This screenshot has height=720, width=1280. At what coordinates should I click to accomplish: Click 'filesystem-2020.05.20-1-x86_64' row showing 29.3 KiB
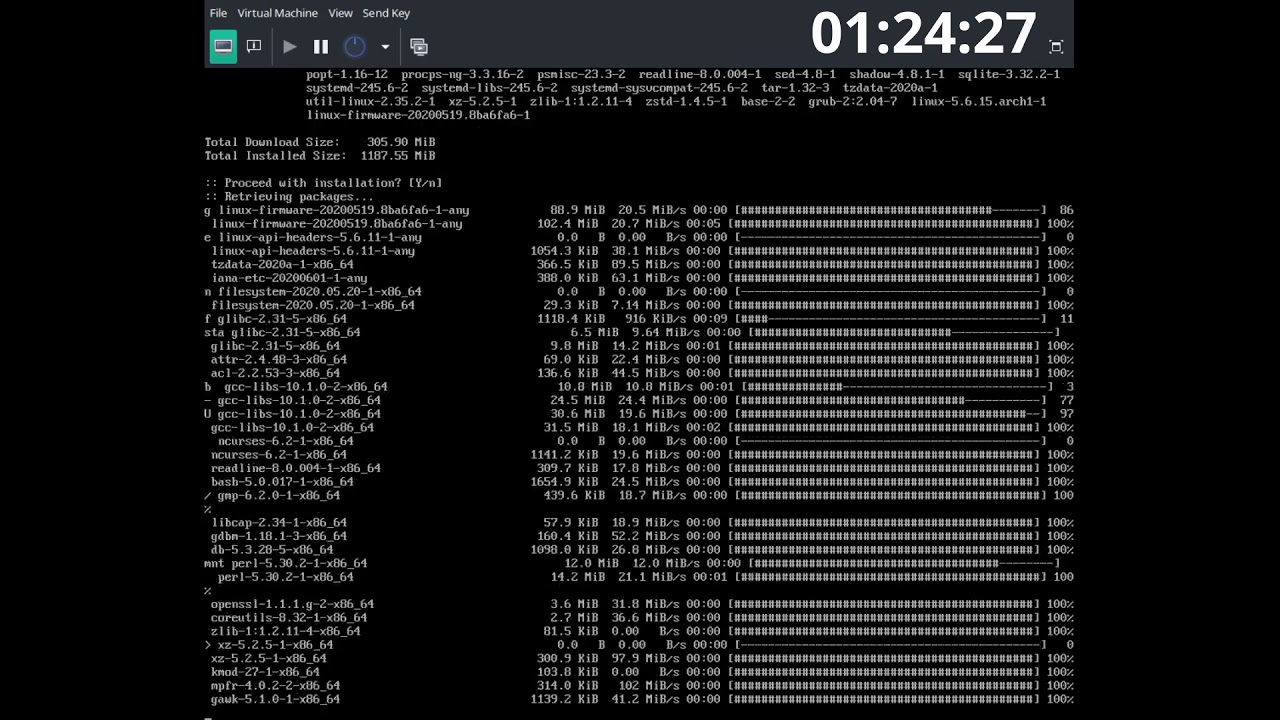click(x=642, y=305)
